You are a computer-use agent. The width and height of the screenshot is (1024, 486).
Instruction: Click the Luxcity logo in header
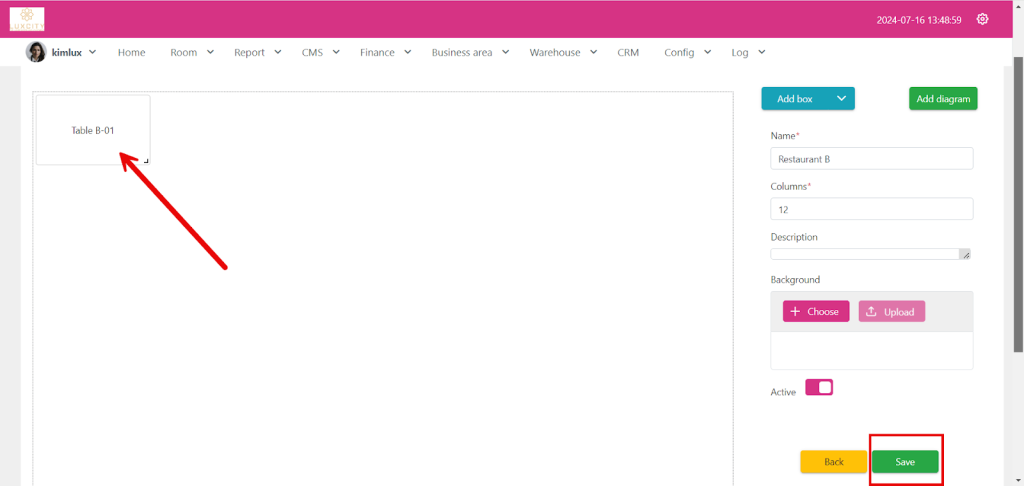(27, 19)
